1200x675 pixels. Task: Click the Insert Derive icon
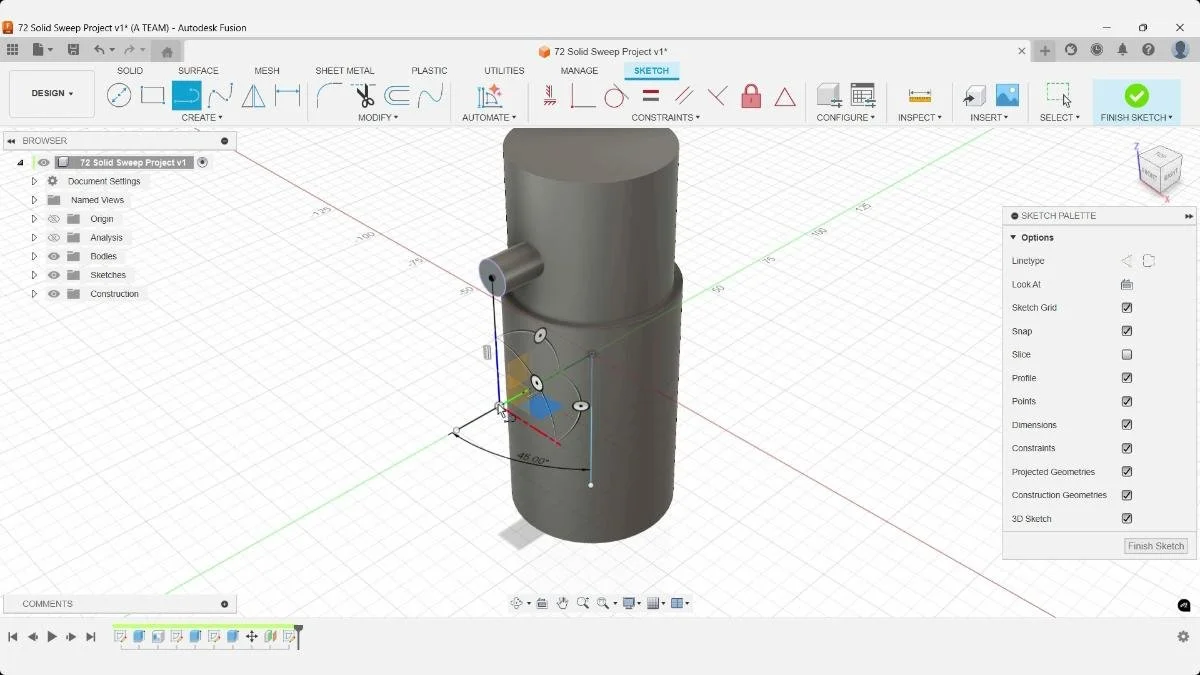974,96
